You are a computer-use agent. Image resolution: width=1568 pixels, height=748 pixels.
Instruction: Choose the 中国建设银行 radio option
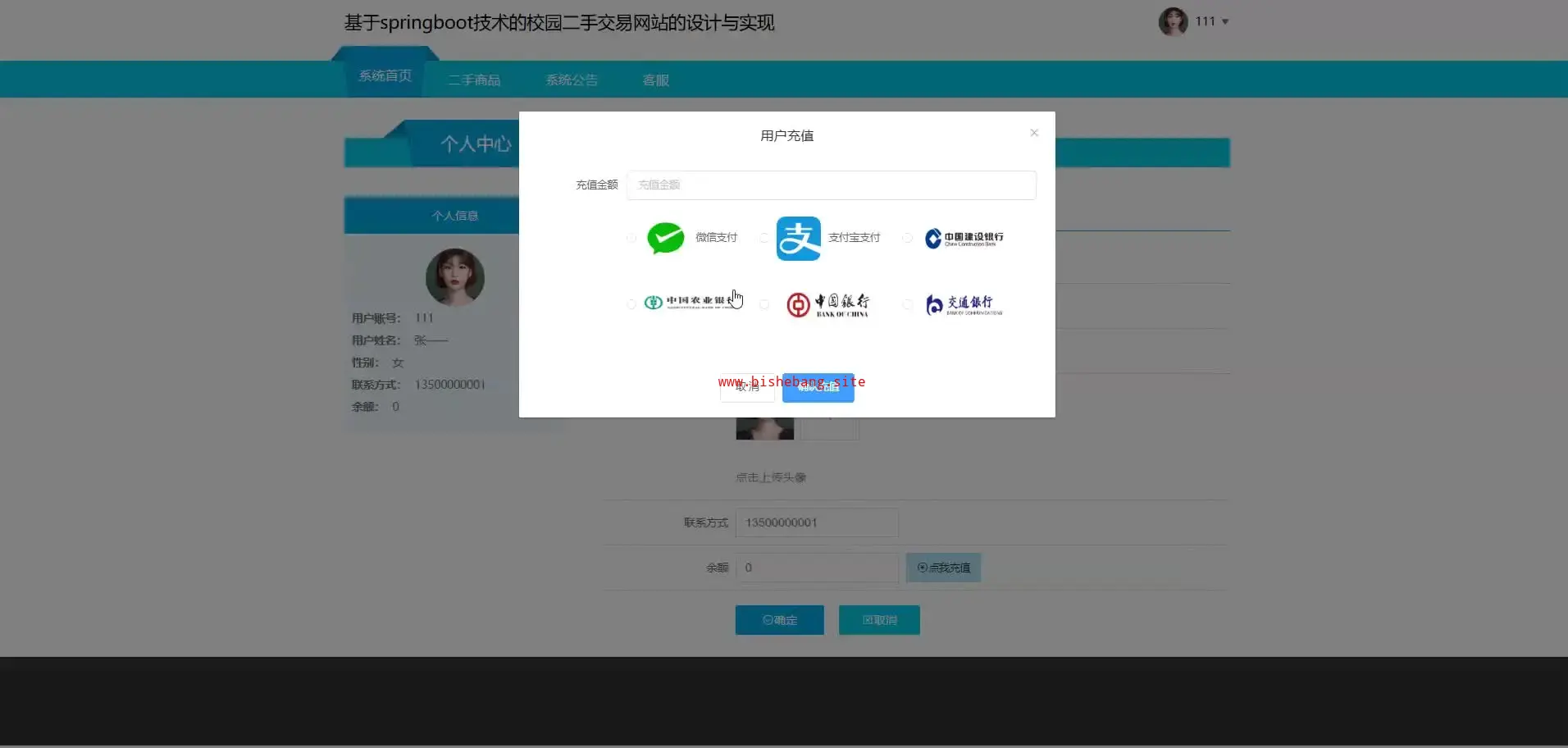click(x=907, y=238)
